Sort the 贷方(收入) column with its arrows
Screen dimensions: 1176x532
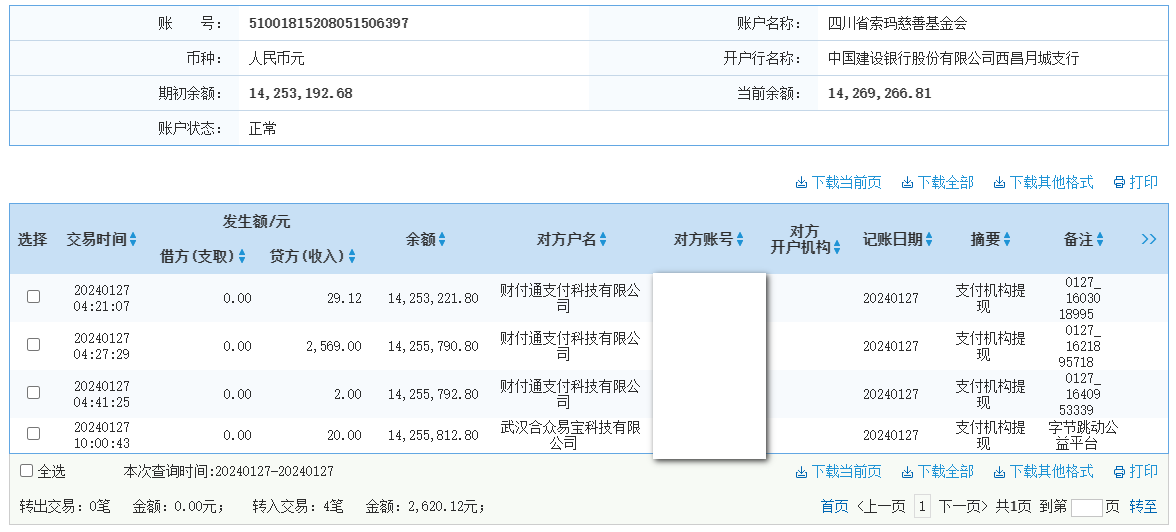pyautogui.click(x=352, y=257)
